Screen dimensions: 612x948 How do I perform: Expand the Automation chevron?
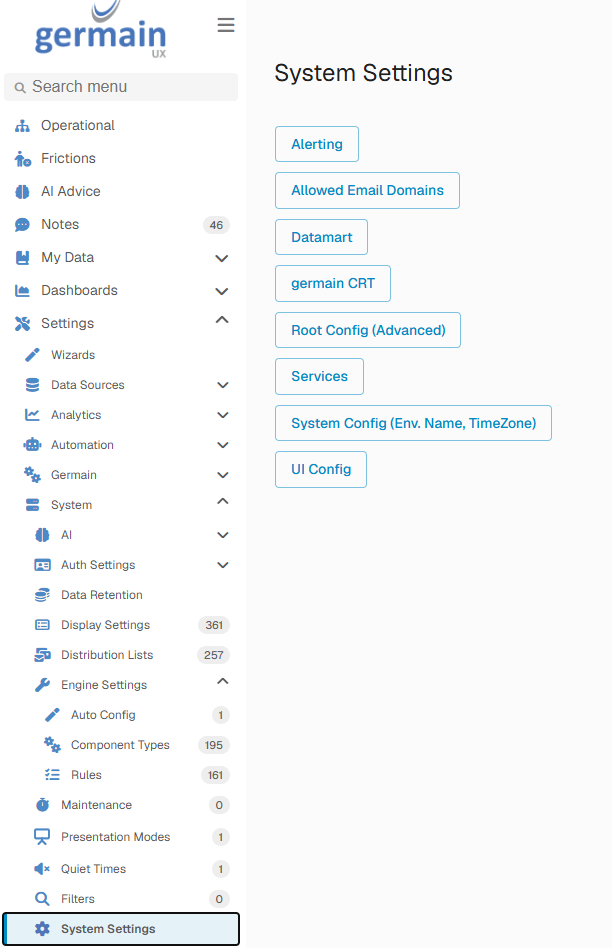pos(223,445)
